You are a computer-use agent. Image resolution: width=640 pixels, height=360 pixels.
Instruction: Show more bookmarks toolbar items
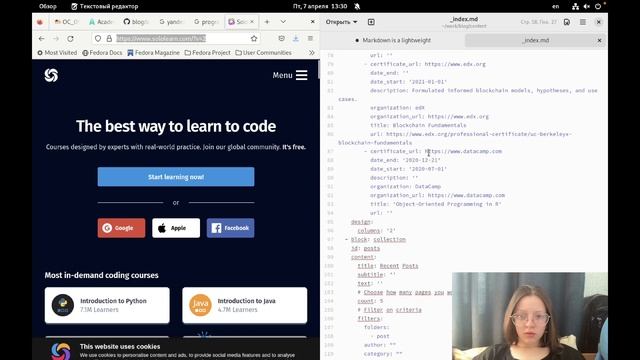click(x=312, y=53)
